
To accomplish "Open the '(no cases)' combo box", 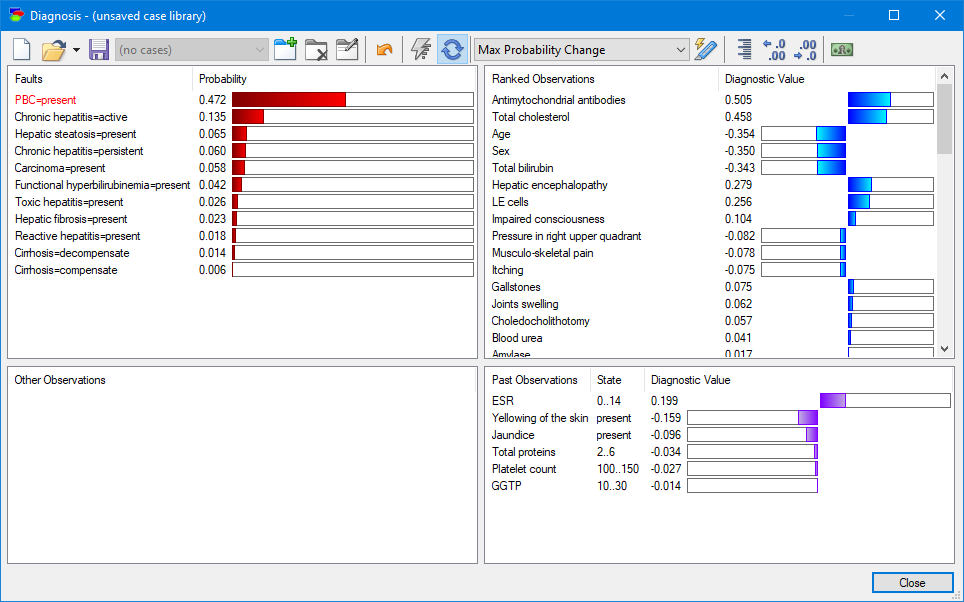I will pyautogui.click(x=192, y=50).
